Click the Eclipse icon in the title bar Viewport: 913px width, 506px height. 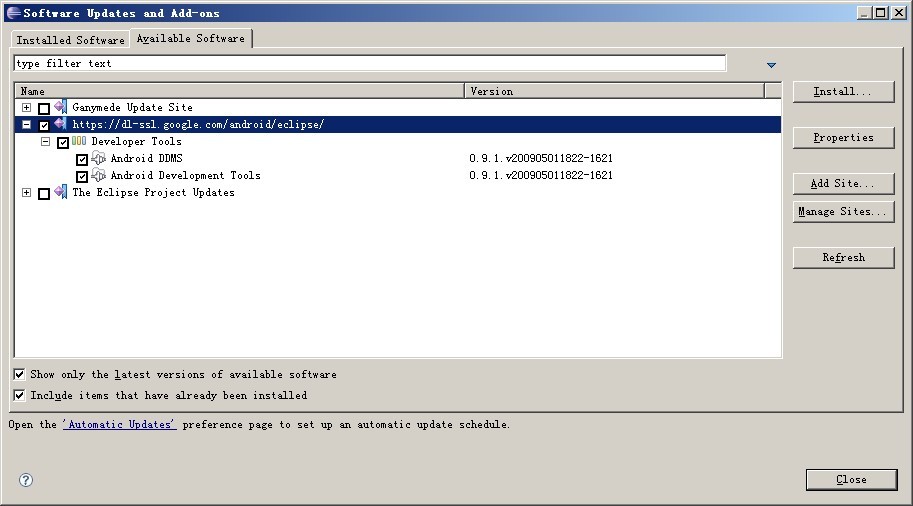click(x=13, y=13)
